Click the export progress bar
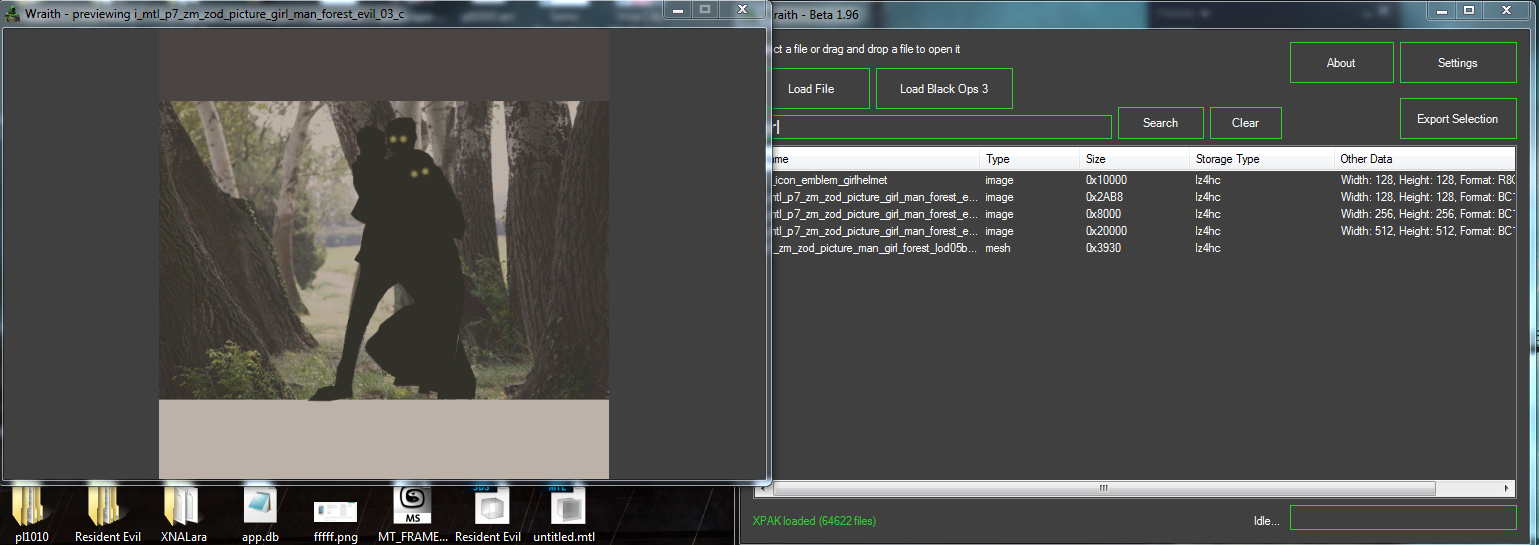This screenshot has height=545, width=1539. [1403, 518]
